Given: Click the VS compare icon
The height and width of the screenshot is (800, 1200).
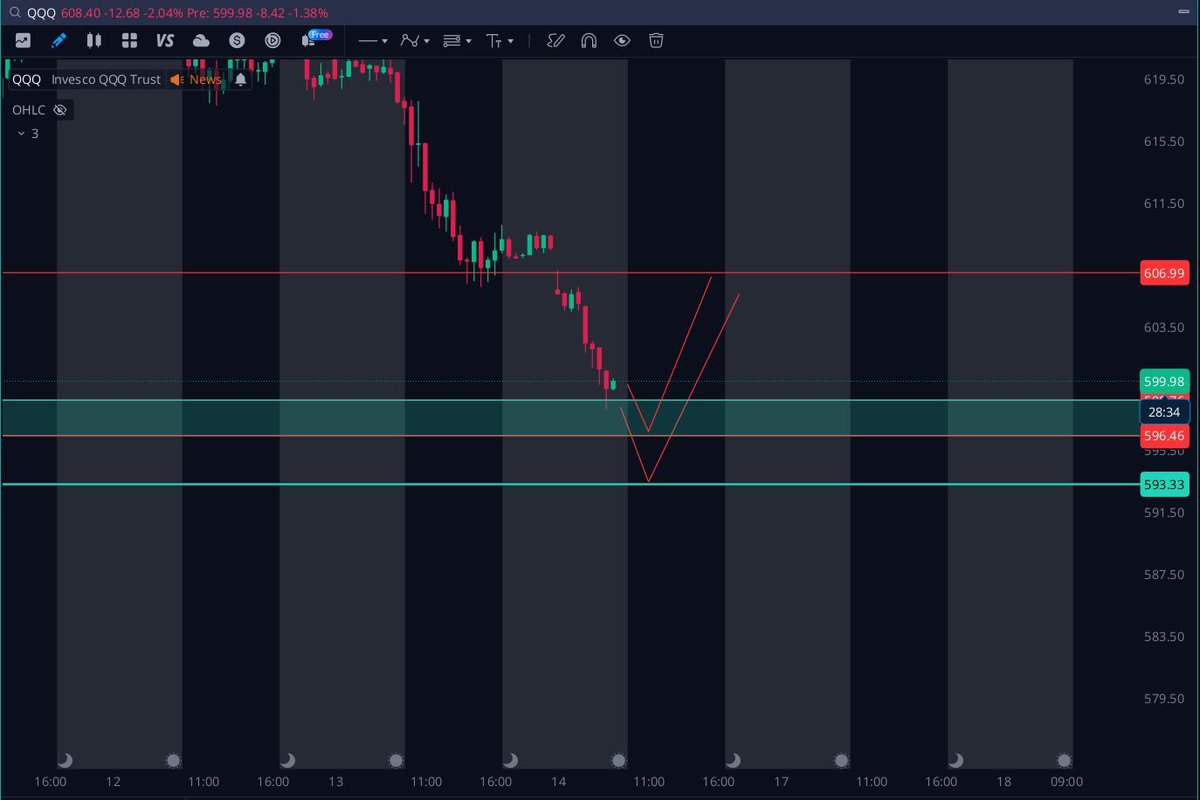Looking at the screenshot, I should click(x=165, y=41).
